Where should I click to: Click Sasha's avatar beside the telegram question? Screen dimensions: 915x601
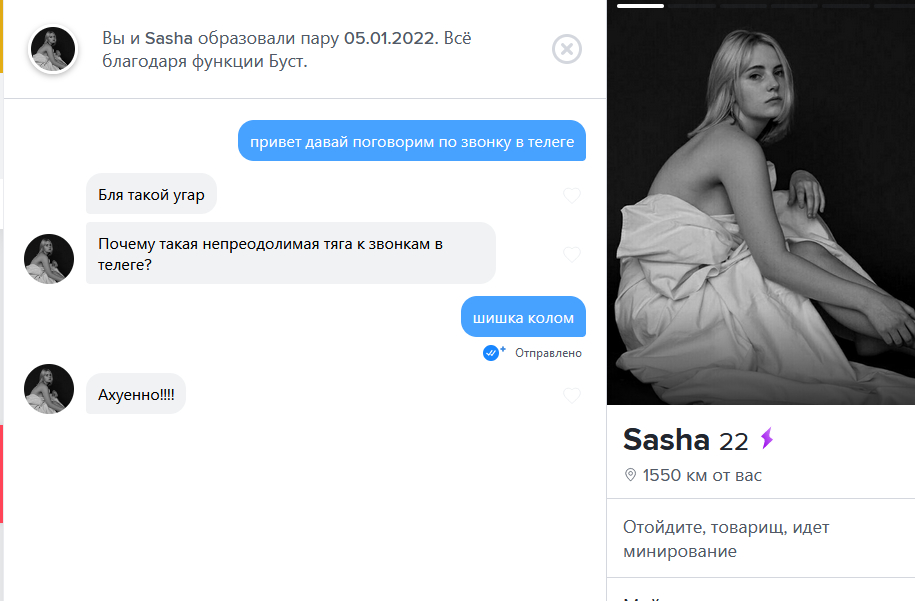pyautogui.click(x=49, y=259)
